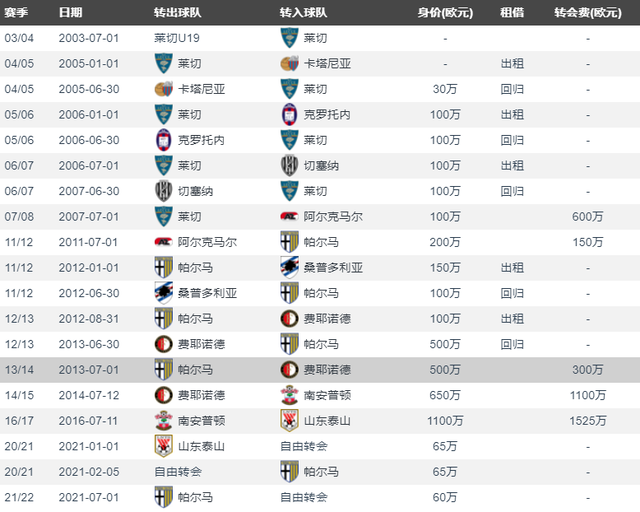Viewport: 640px width, 512px height.
Task: Click the Lecce crest in the 2003-07-01 row
Action: coord(289,38)
